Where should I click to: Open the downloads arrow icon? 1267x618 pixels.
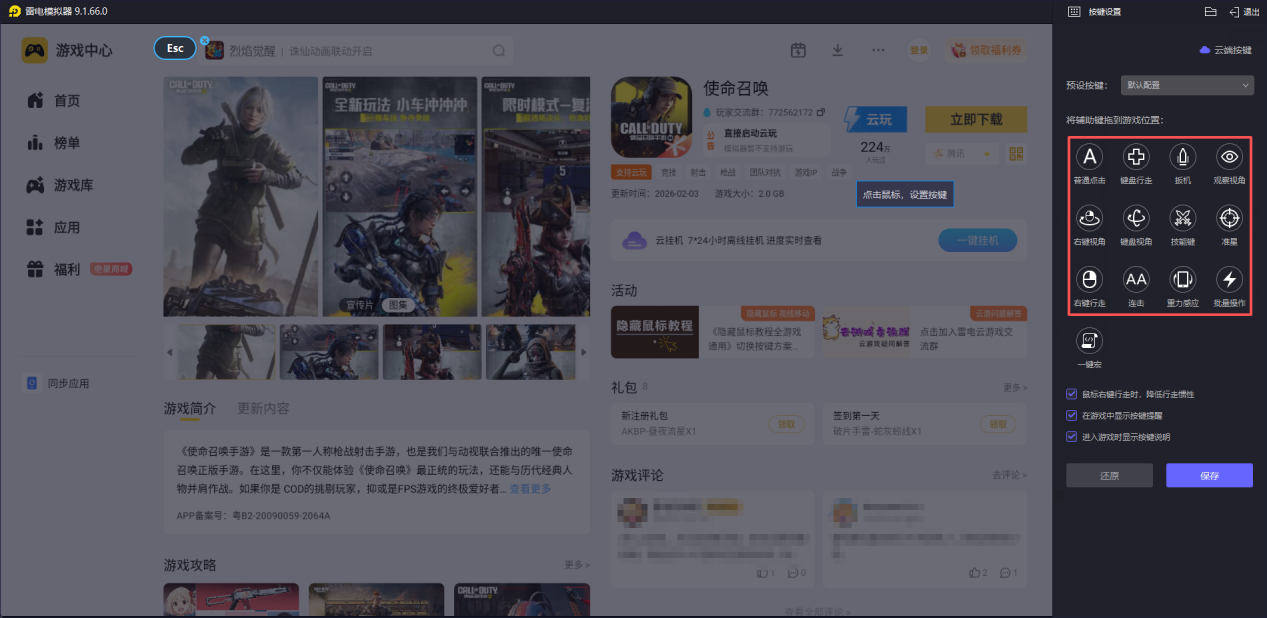[x=838, y=50]
